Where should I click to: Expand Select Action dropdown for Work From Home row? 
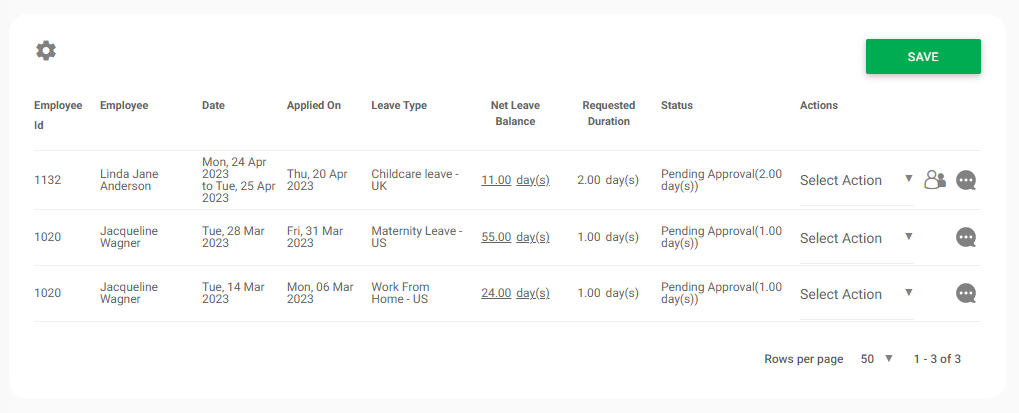click(x=856, y=294)
